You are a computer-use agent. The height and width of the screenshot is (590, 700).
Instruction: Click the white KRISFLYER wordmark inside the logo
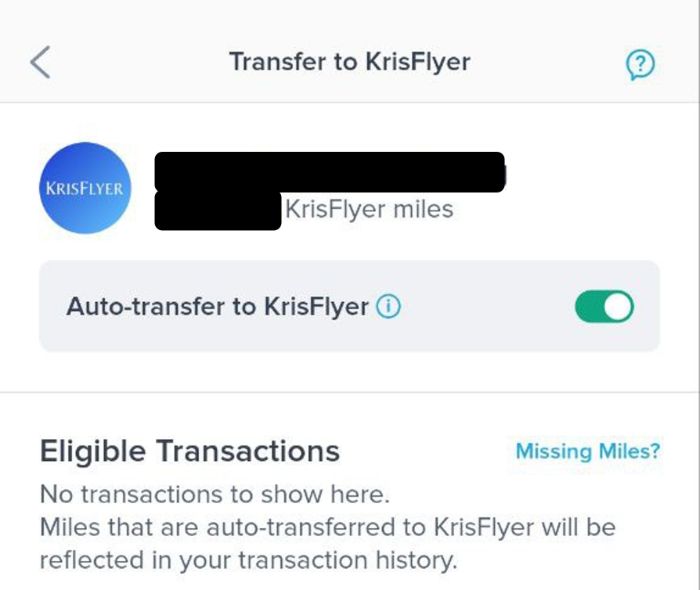pyautogui.click(x=84, y=189)
